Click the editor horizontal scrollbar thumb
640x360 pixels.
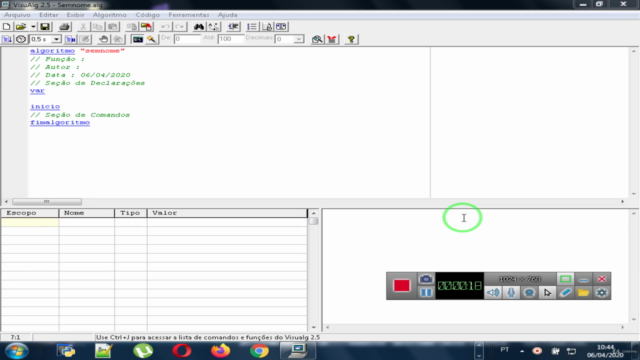coord(47,202)
